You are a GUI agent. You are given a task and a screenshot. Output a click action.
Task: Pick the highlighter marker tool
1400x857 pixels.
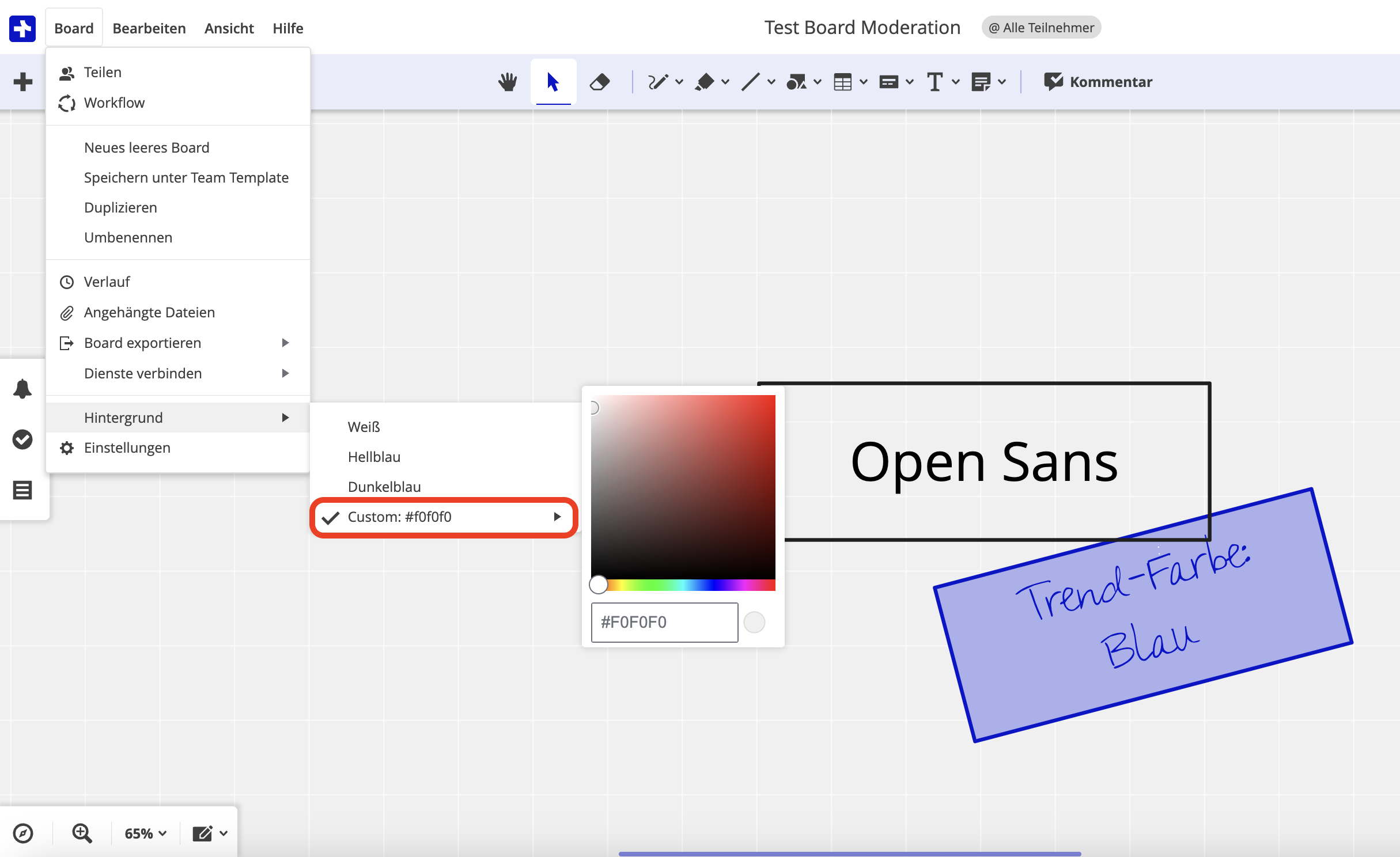click(704, 82)
